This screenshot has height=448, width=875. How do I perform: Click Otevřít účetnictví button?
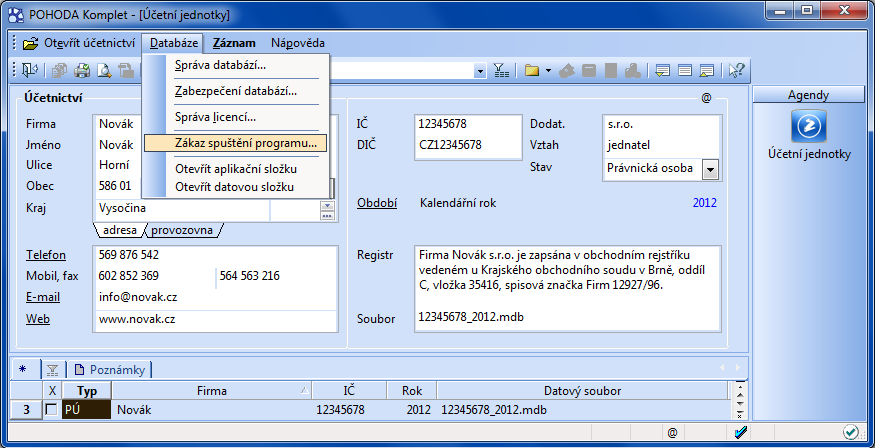click(x=80, y=43)
